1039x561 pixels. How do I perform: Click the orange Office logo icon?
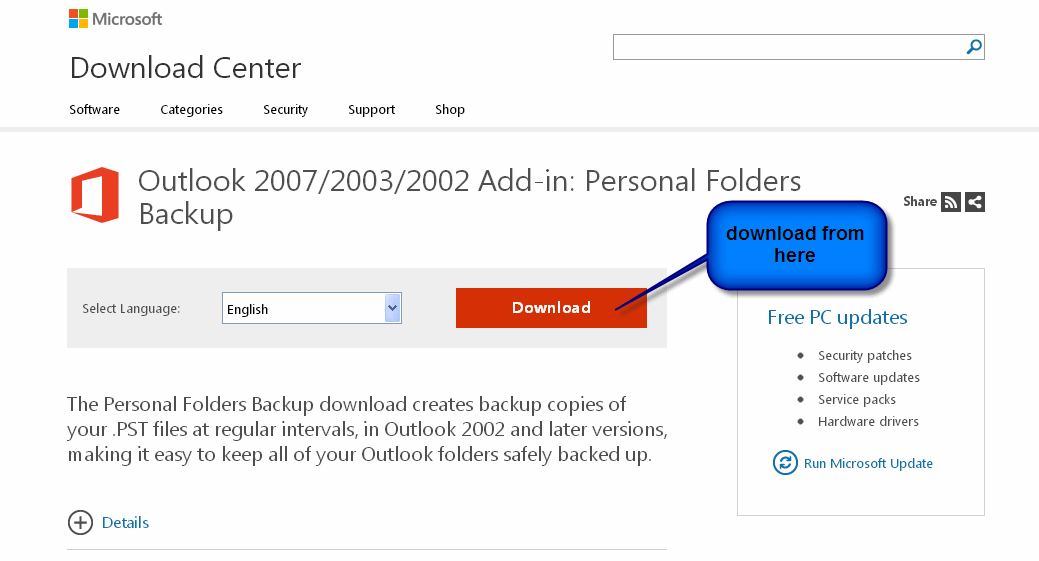pos(95,195)
